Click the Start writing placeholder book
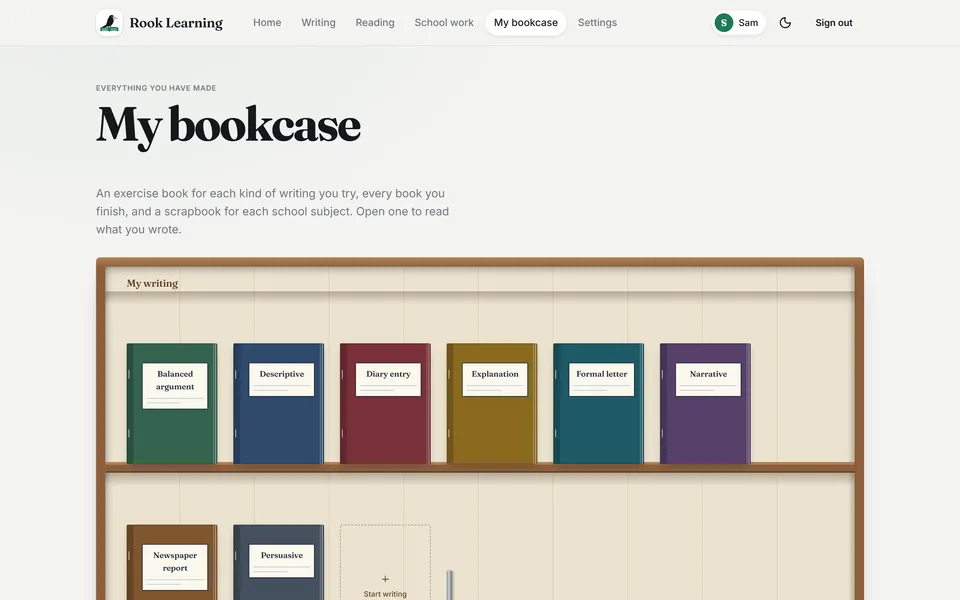Image resolution: width=960 pixels, height=600 pixels. pyautogui.click(x=385, y=563)
